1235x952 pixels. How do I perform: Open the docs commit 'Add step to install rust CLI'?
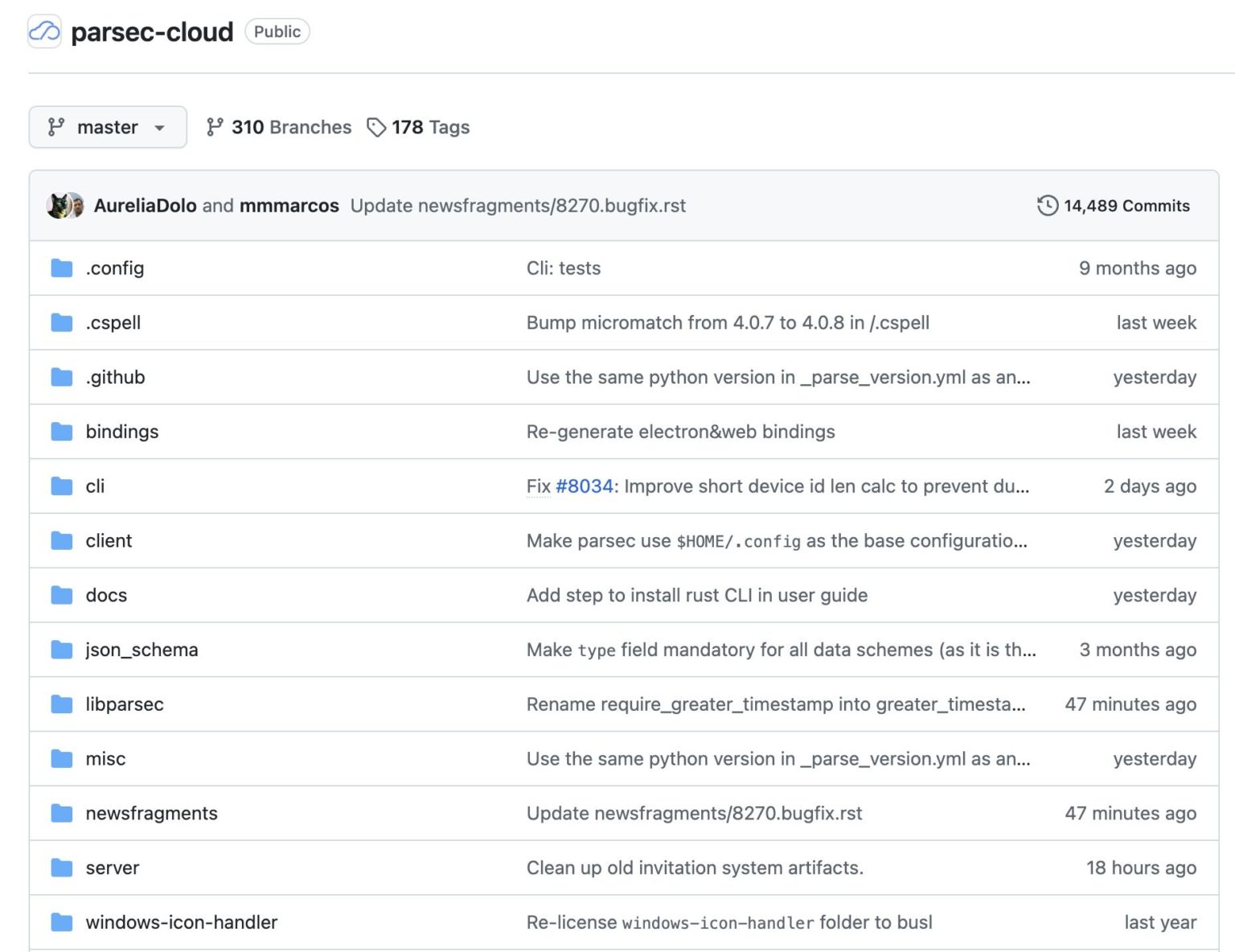(696, 595)
